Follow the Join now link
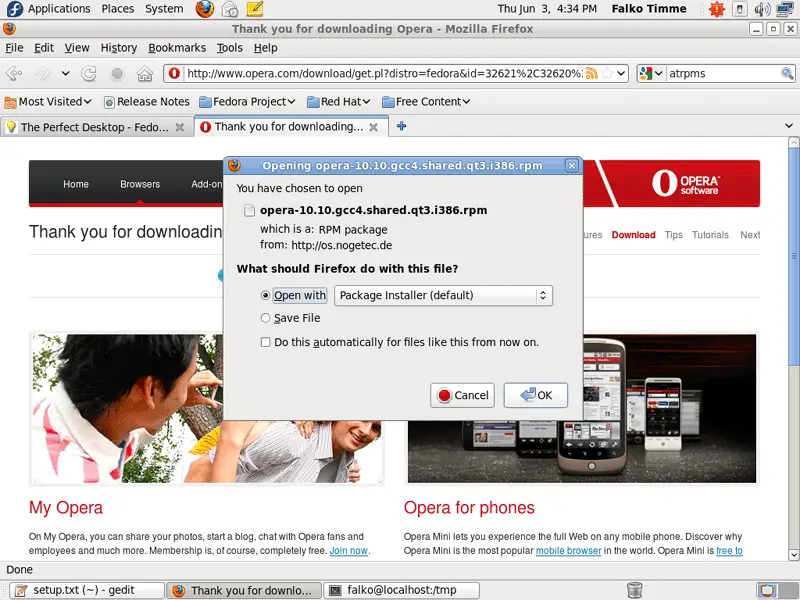The width and height of the screenshot is (800, 600). pos(348,551)
